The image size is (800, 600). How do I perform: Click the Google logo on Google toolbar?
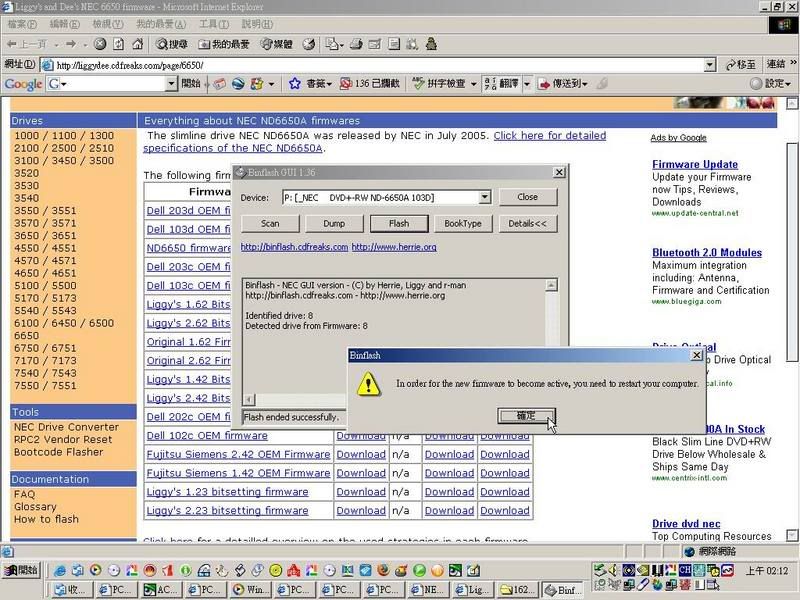[x=23, y=84]
